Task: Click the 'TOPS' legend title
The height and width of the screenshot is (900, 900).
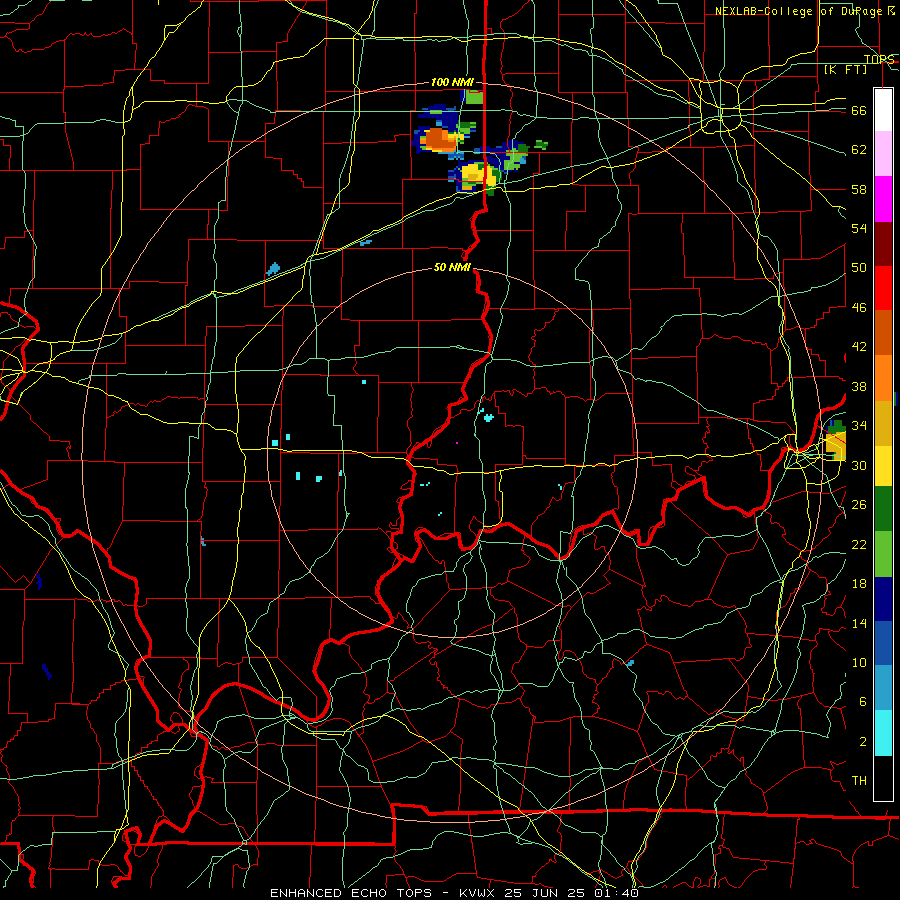Action: pyautogui.click(x=879, y=59)
